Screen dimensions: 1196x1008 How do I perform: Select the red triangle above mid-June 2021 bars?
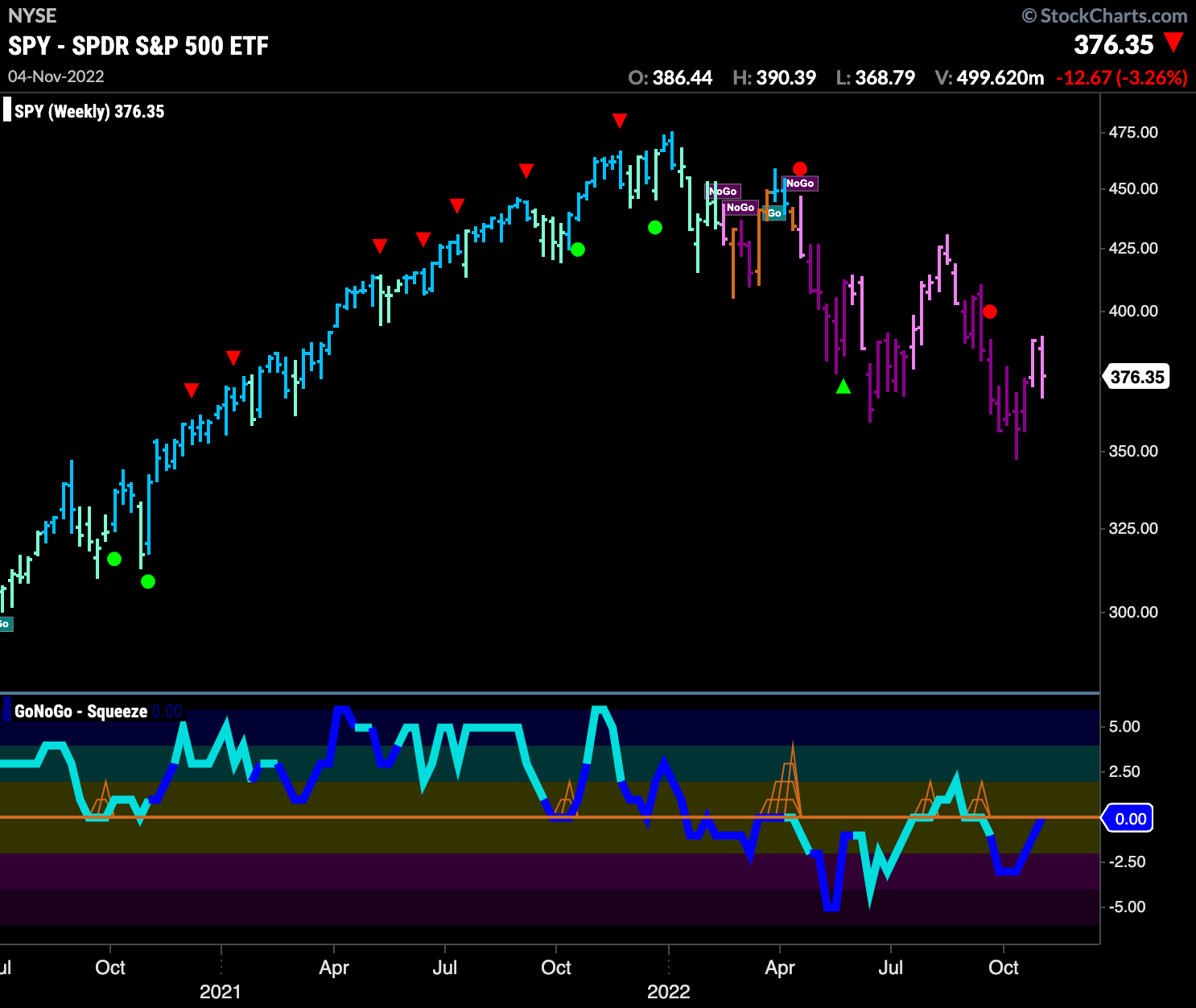click(423, 239)
